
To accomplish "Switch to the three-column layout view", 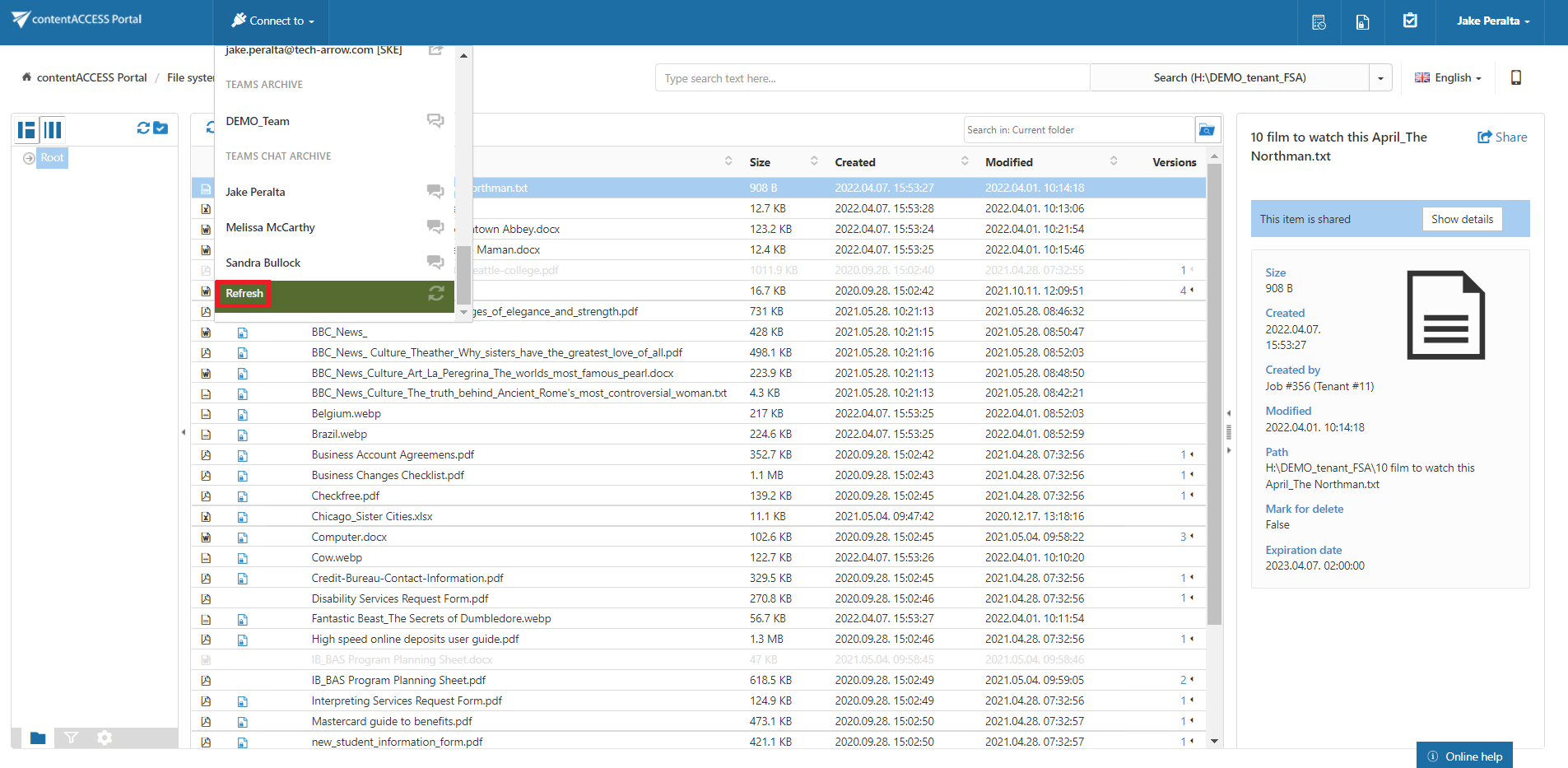I will coord(54,130).
